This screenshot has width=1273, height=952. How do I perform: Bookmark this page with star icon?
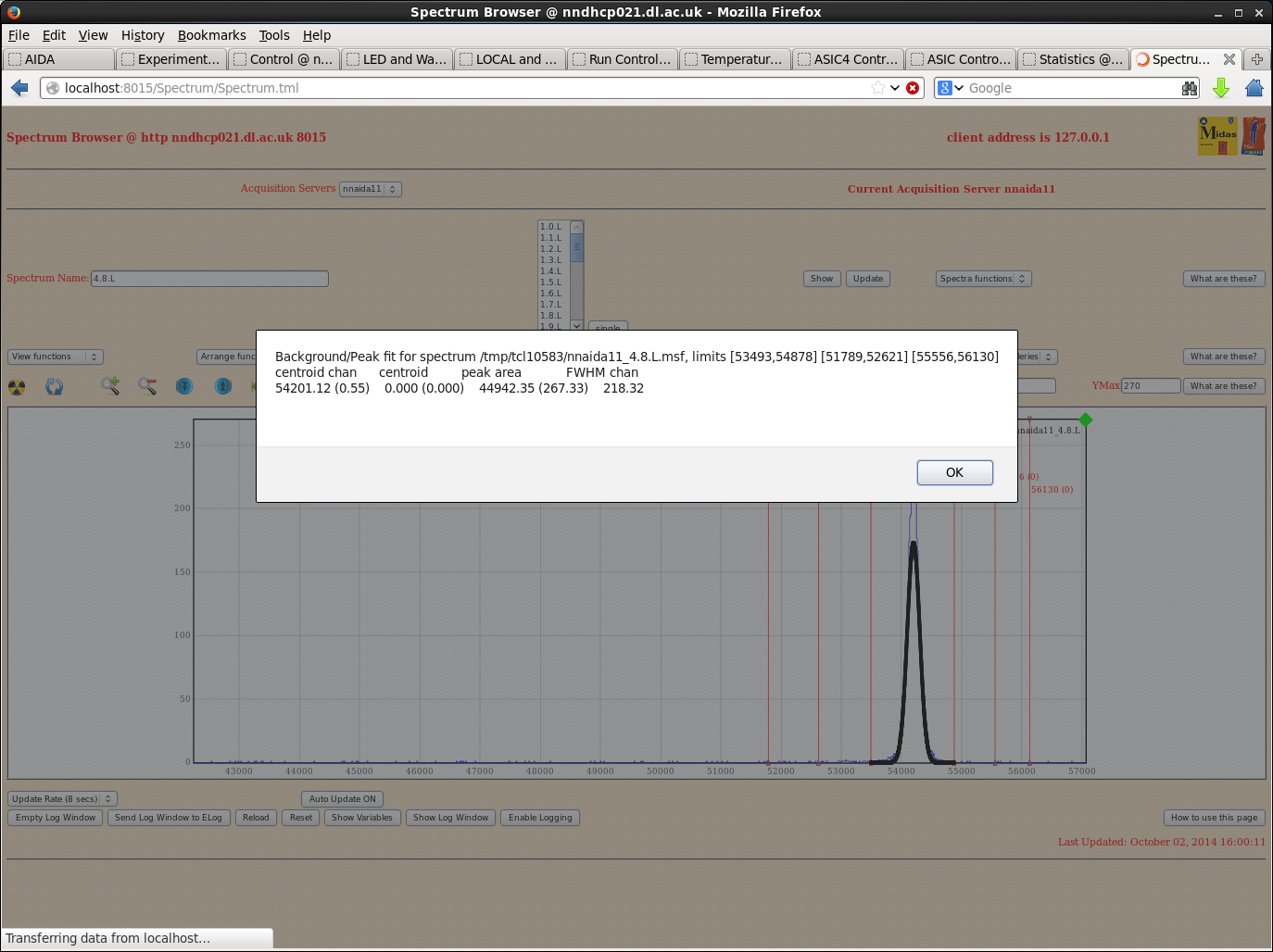(877, 88)
